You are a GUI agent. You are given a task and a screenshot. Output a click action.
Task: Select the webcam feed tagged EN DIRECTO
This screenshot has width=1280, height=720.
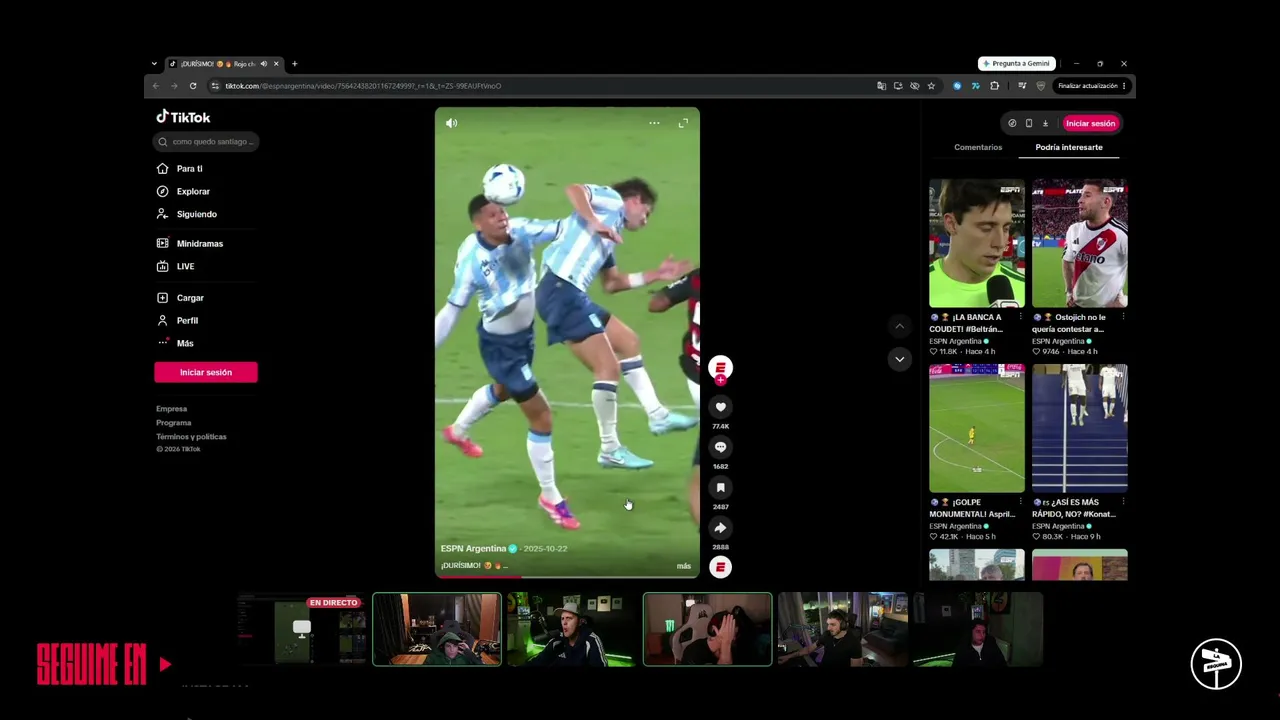(x=304, y=629)
